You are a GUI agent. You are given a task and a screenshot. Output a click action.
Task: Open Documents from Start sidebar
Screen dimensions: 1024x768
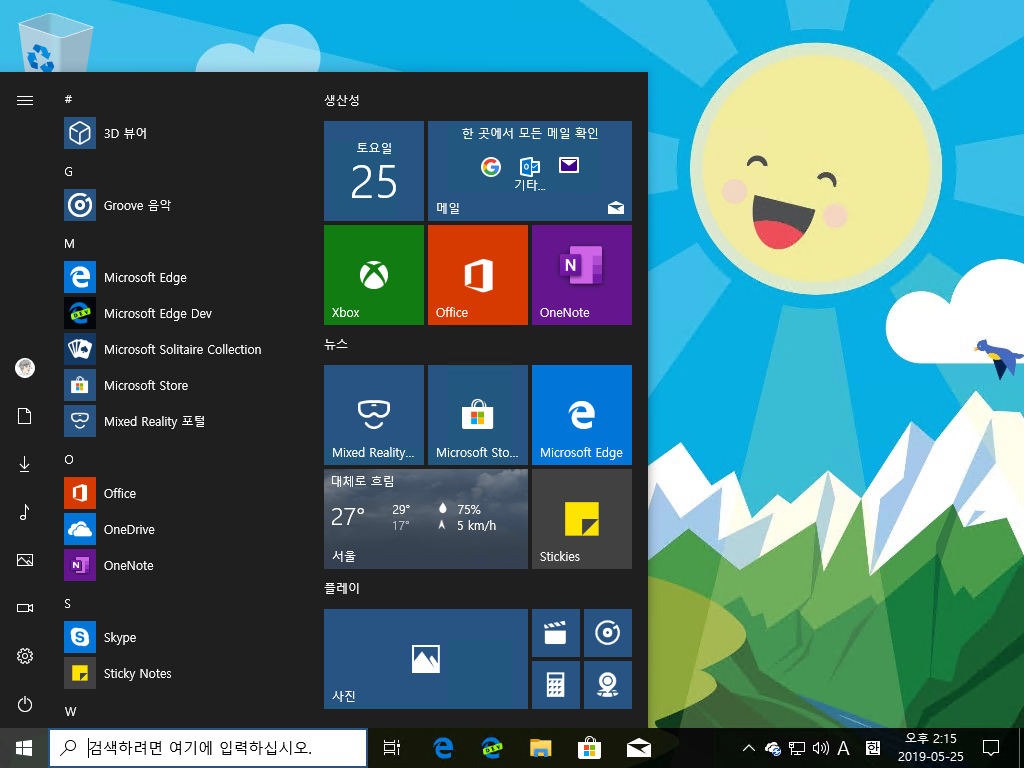coord(25,416)
